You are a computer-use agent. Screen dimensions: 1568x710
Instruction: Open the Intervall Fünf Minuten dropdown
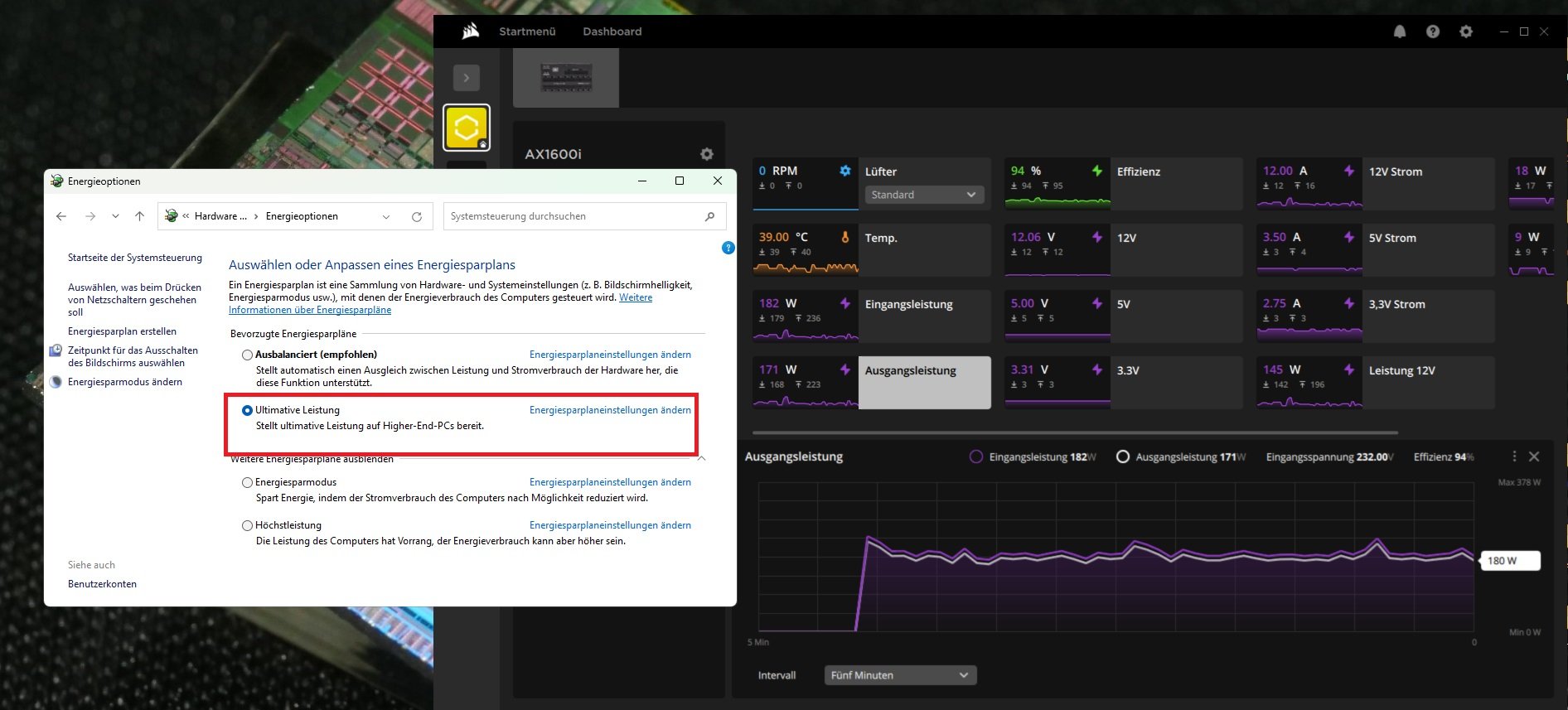900,675
